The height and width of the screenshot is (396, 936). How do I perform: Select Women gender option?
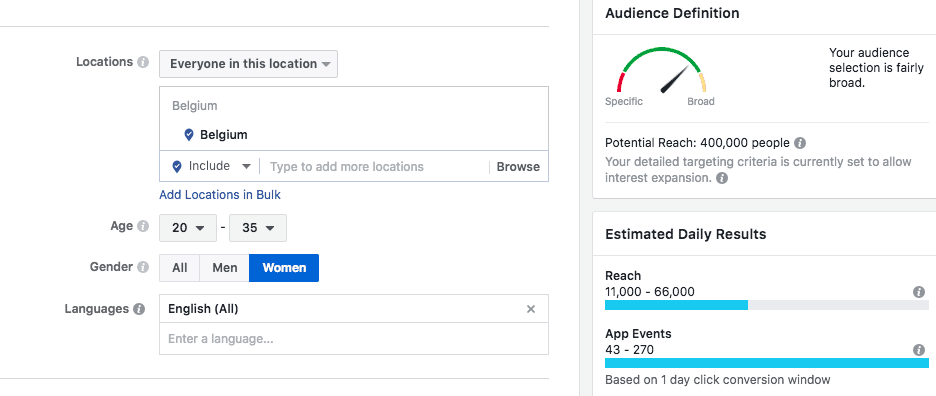click(284, 268)
